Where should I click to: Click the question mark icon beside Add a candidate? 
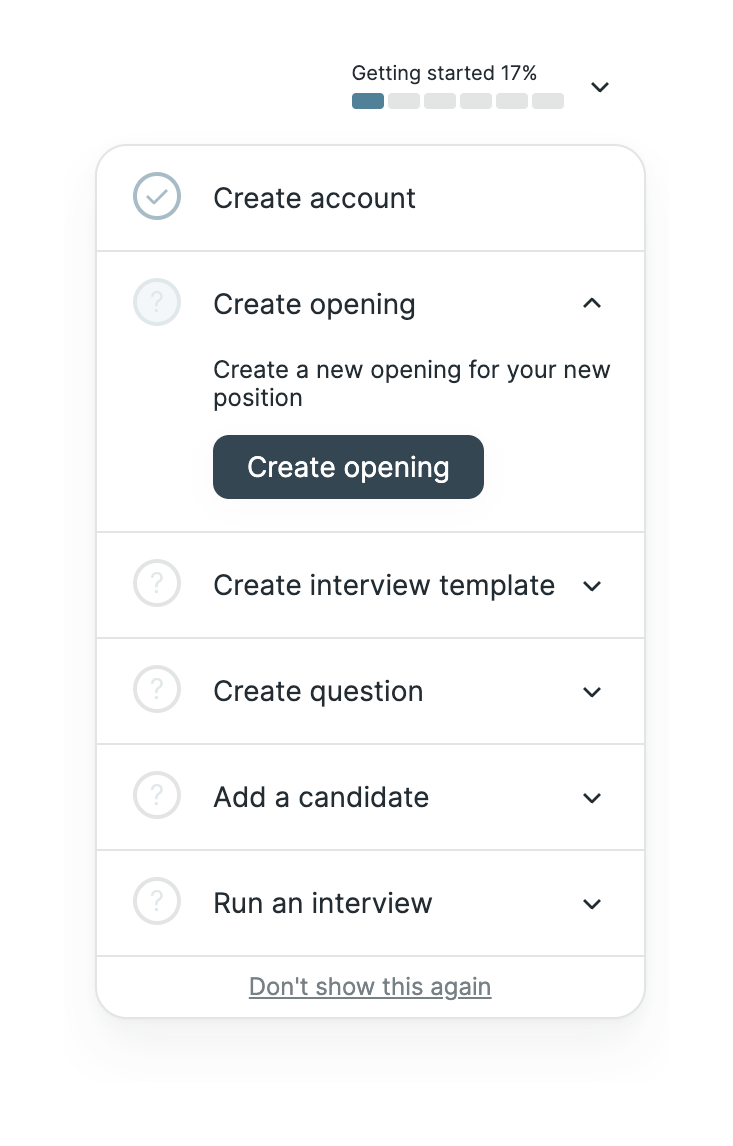click(157, 795)
